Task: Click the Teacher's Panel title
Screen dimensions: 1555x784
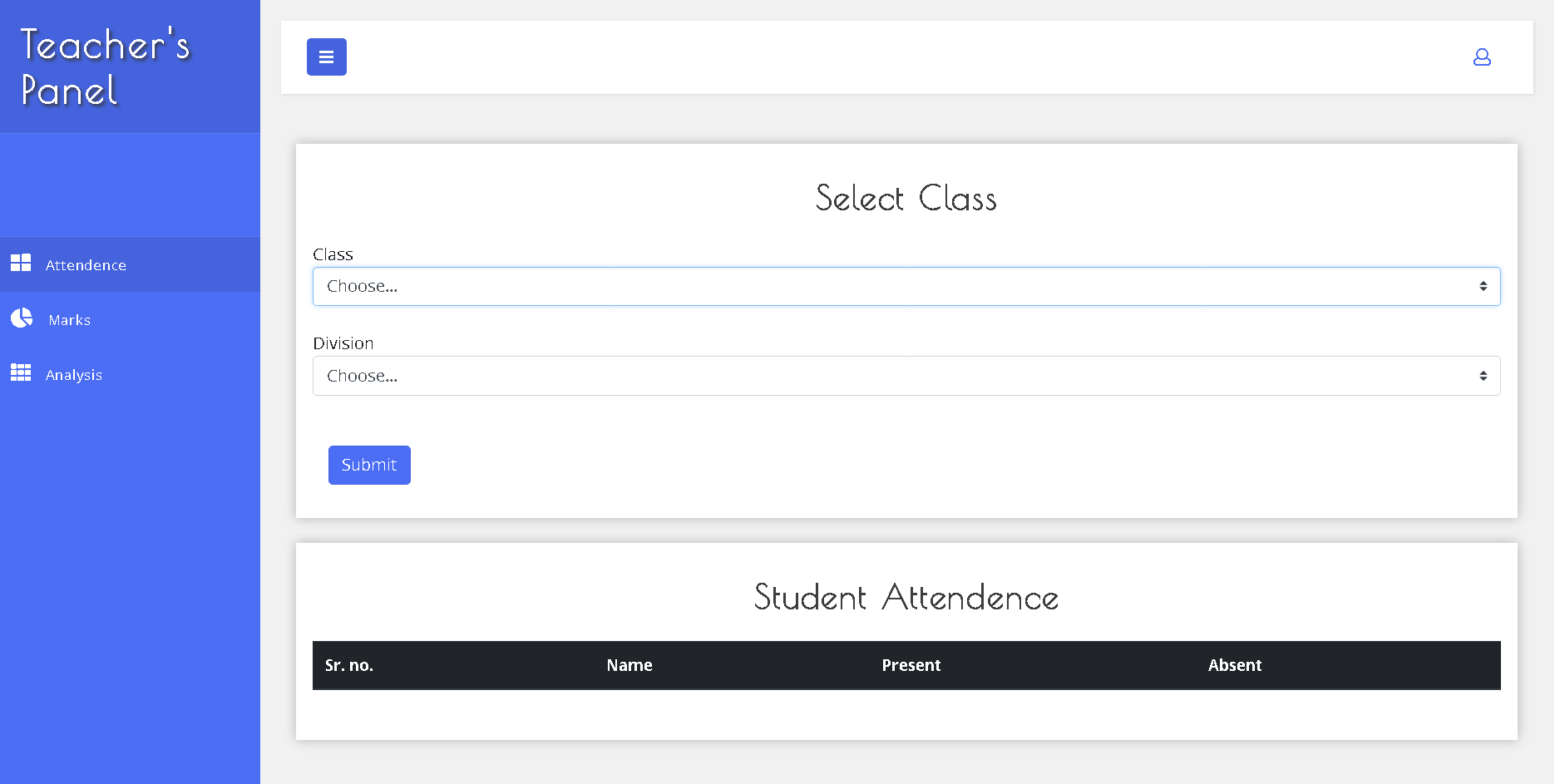Action: (x=105, y=67)
